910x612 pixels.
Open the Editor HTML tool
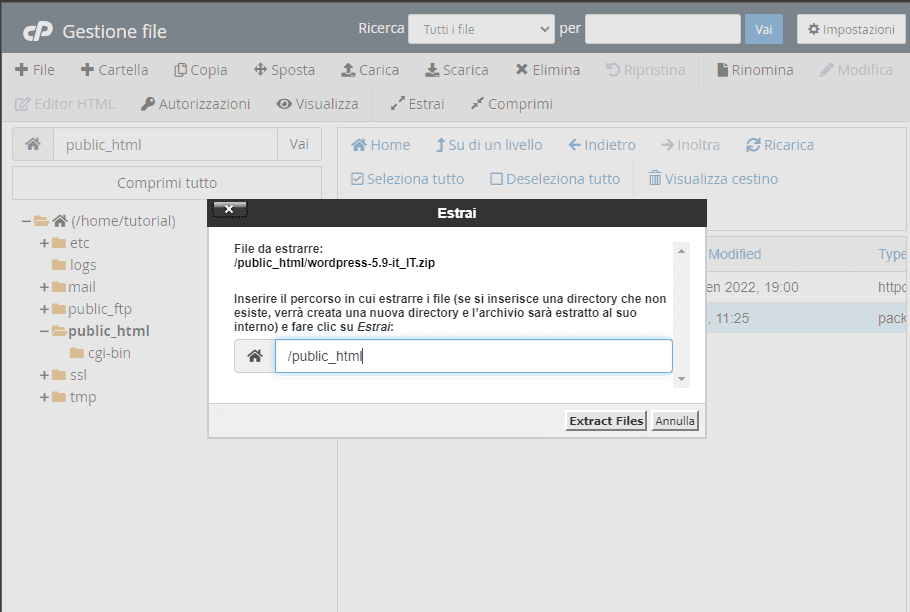64,104
